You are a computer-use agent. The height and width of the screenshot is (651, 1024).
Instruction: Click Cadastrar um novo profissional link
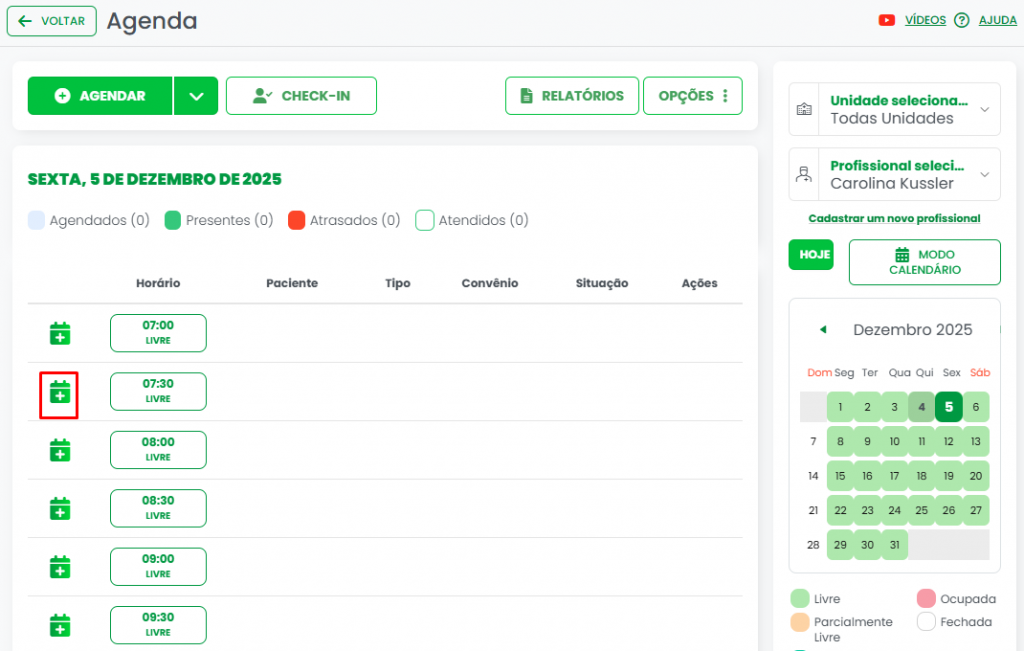(x=894, y=218)
